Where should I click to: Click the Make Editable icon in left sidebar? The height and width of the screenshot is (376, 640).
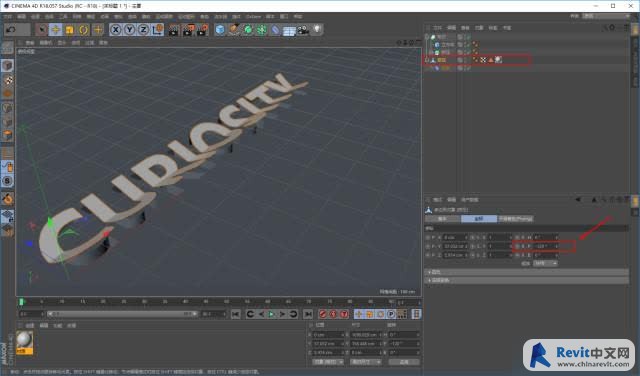coord(7,47)
